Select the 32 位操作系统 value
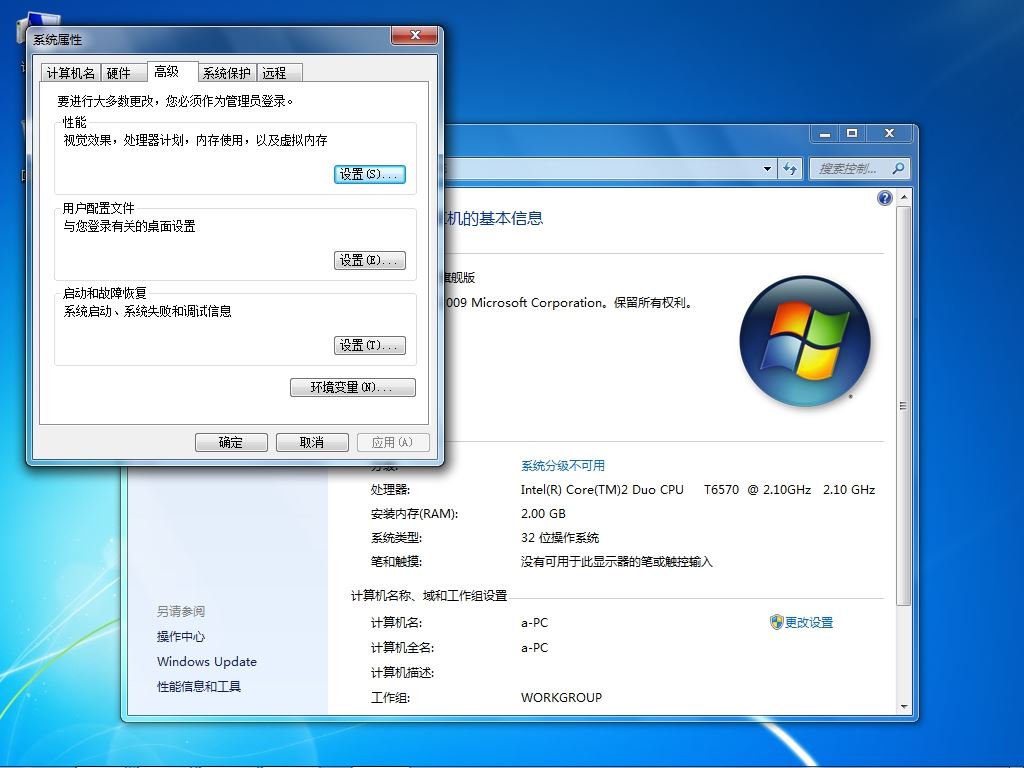The height and width of the screenshot is (768, 1024). coord(560,538)
